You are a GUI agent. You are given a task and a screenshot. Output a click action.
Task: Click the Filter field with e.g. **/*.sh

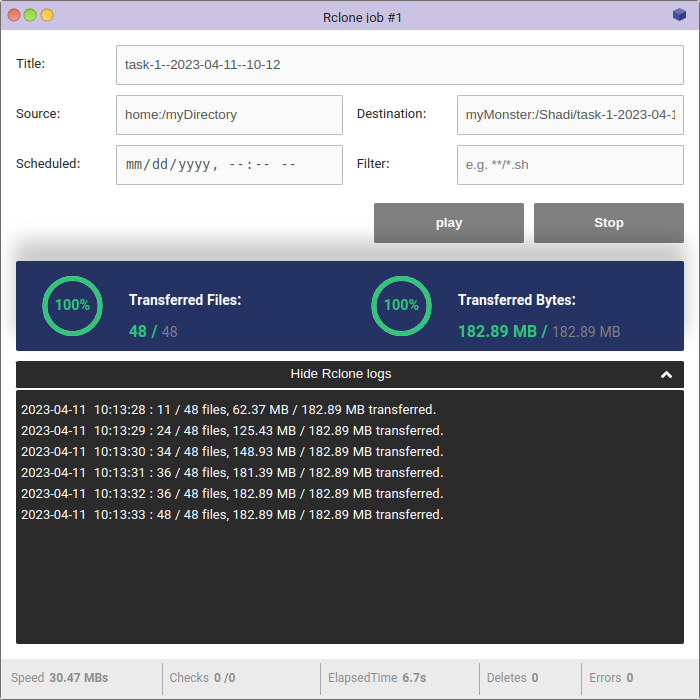click(570, 165)
